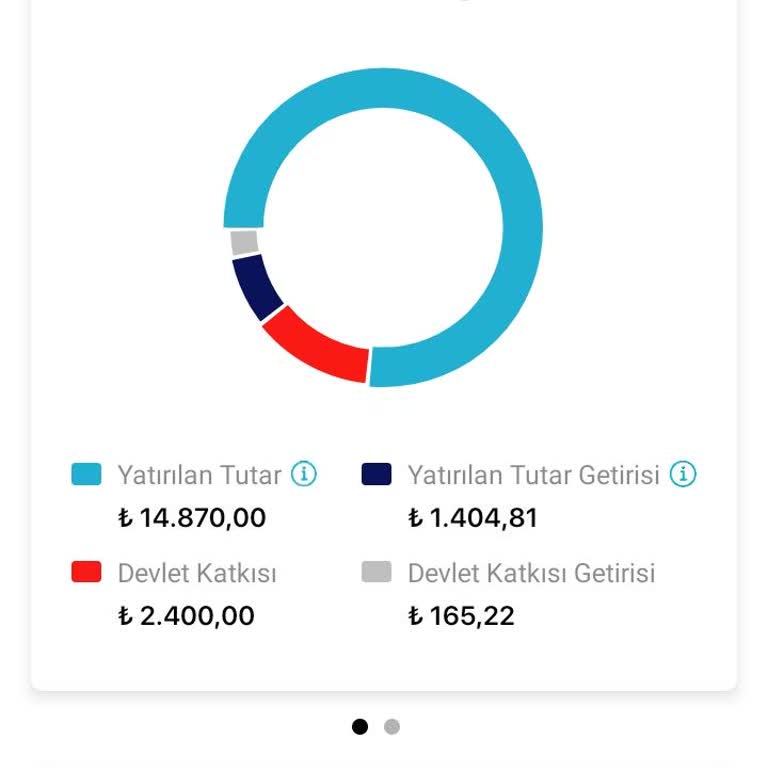Click navy Yatırılan Tutar Getirisi legend swatch
Image resolution: width=768 pixels, height=768 pixels.
pos(376,474)
